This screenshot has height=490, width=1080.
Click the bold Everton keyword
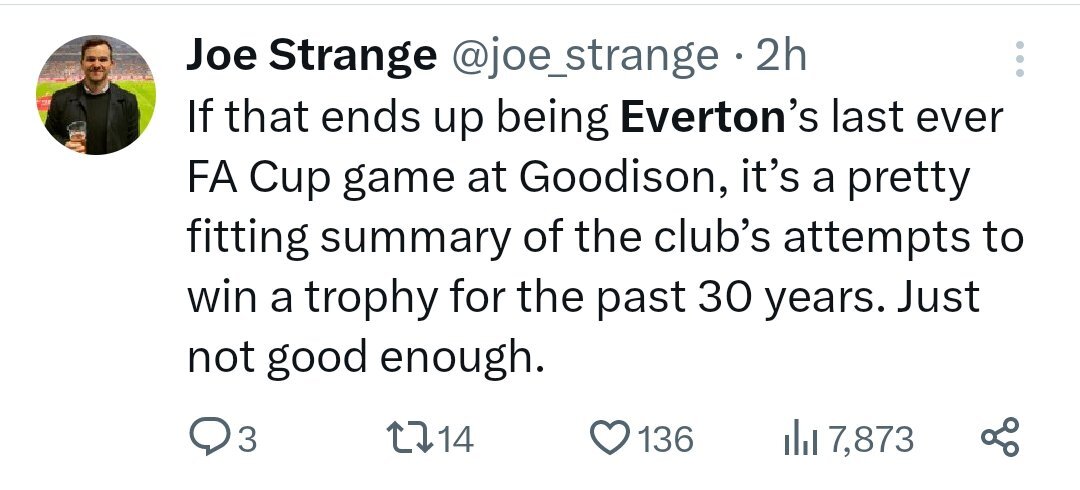[703, 117]
